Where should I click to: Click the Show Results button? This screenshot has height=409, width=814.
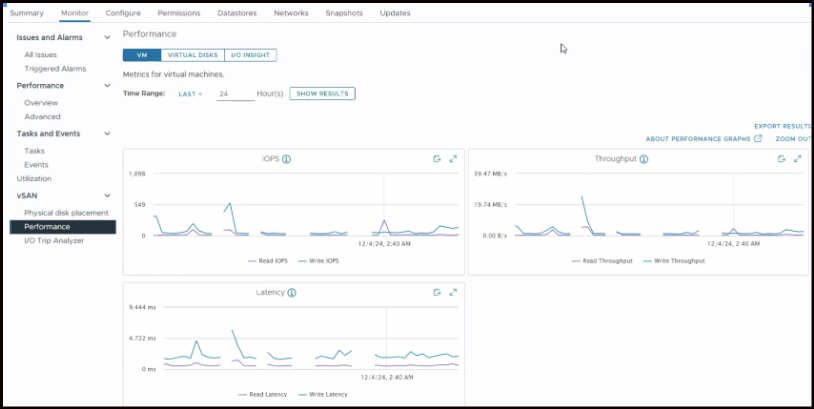pos(322,94)
